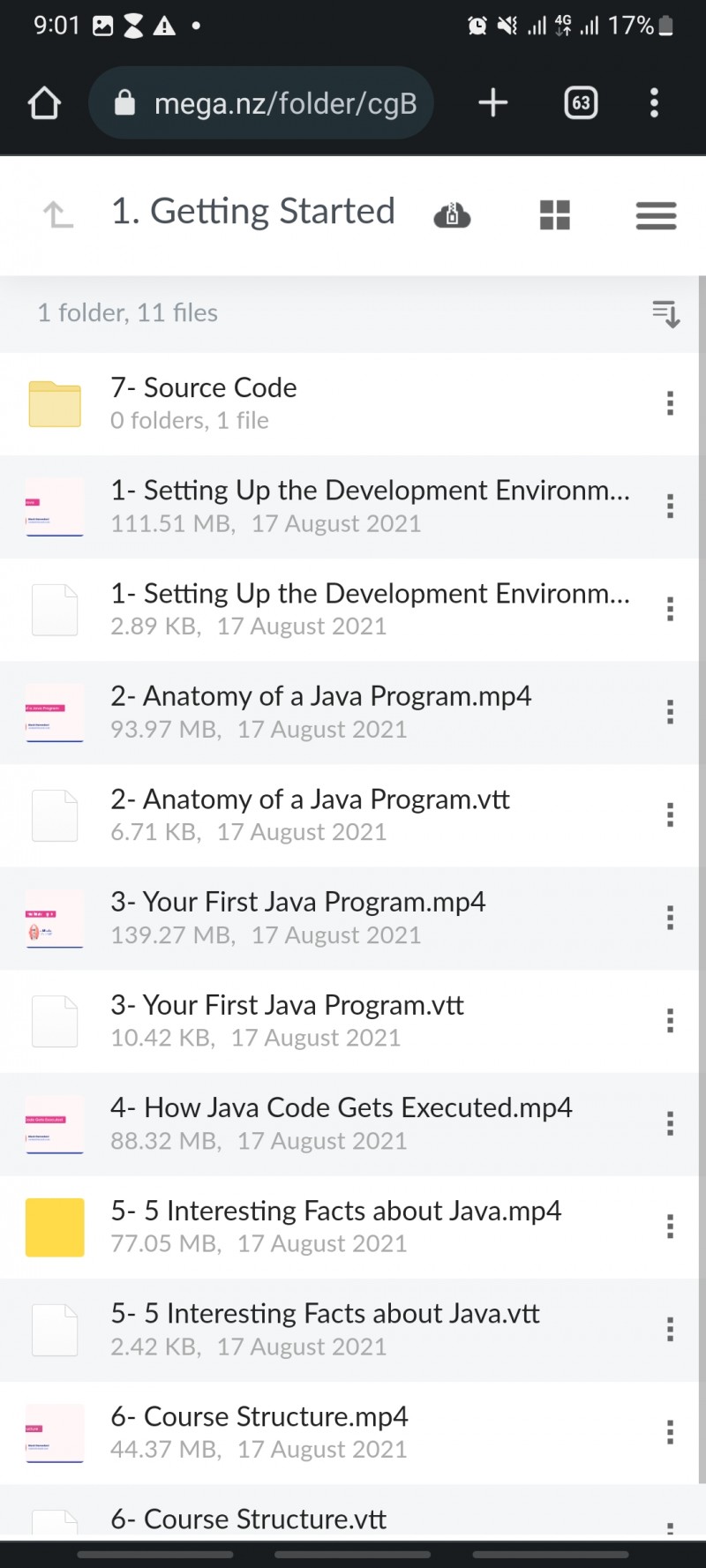Open options for Anatomy of a Java Program.mp4
The width and height of the screenshot is (706, 1568).
(671, 712)
